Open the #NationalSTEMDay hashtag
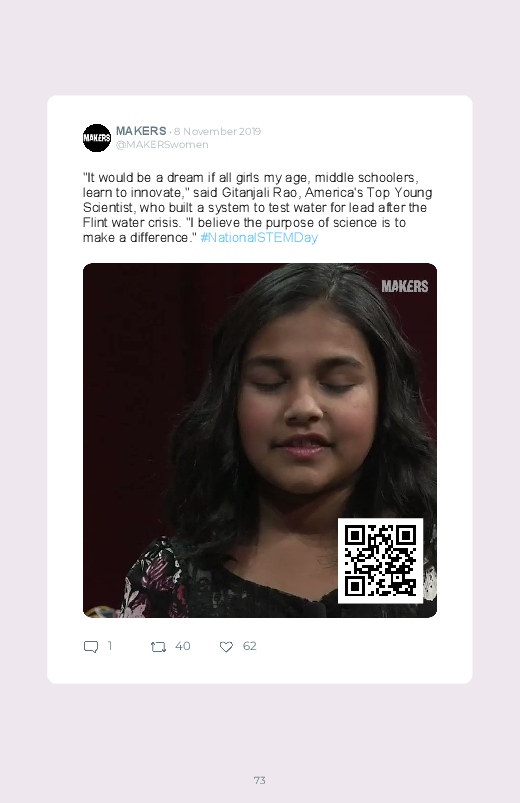 (x=259, y=238)
